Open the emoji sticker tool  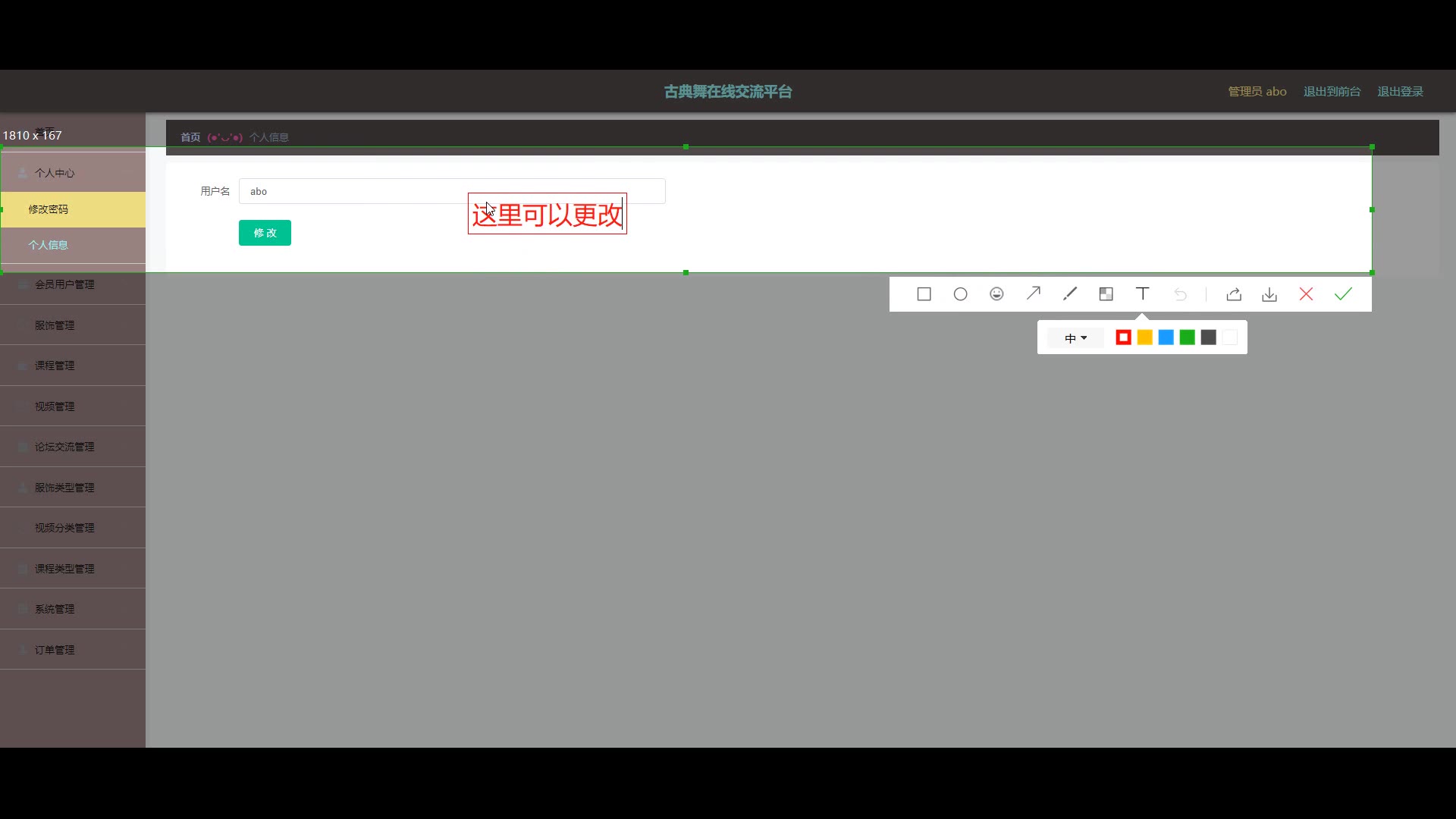[x=996, y=294]
